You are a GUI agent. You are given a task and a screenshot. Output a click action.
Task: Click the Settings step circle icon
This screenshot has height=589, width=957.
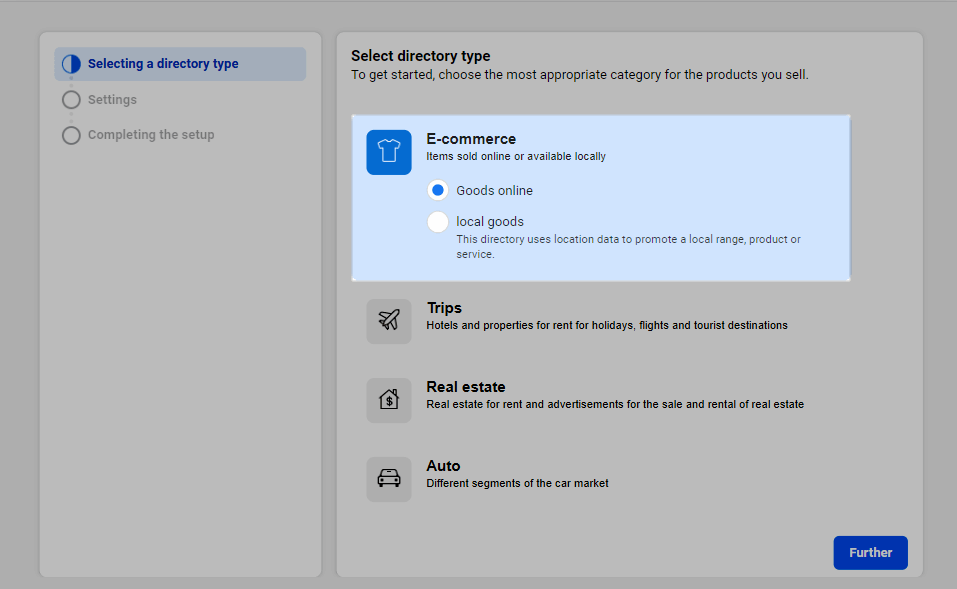pos(71,100)
